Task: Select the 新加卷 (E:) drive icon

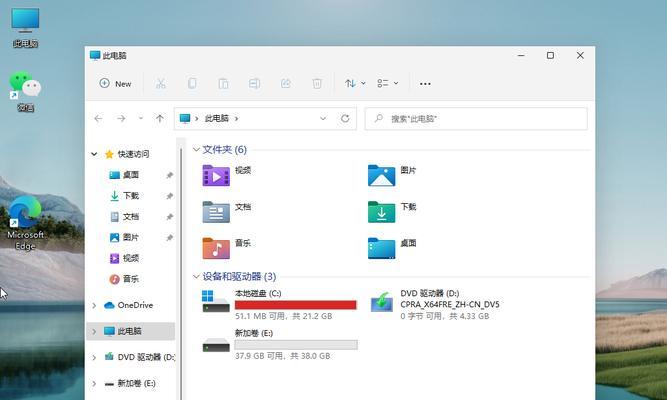Action: (216, 345)
